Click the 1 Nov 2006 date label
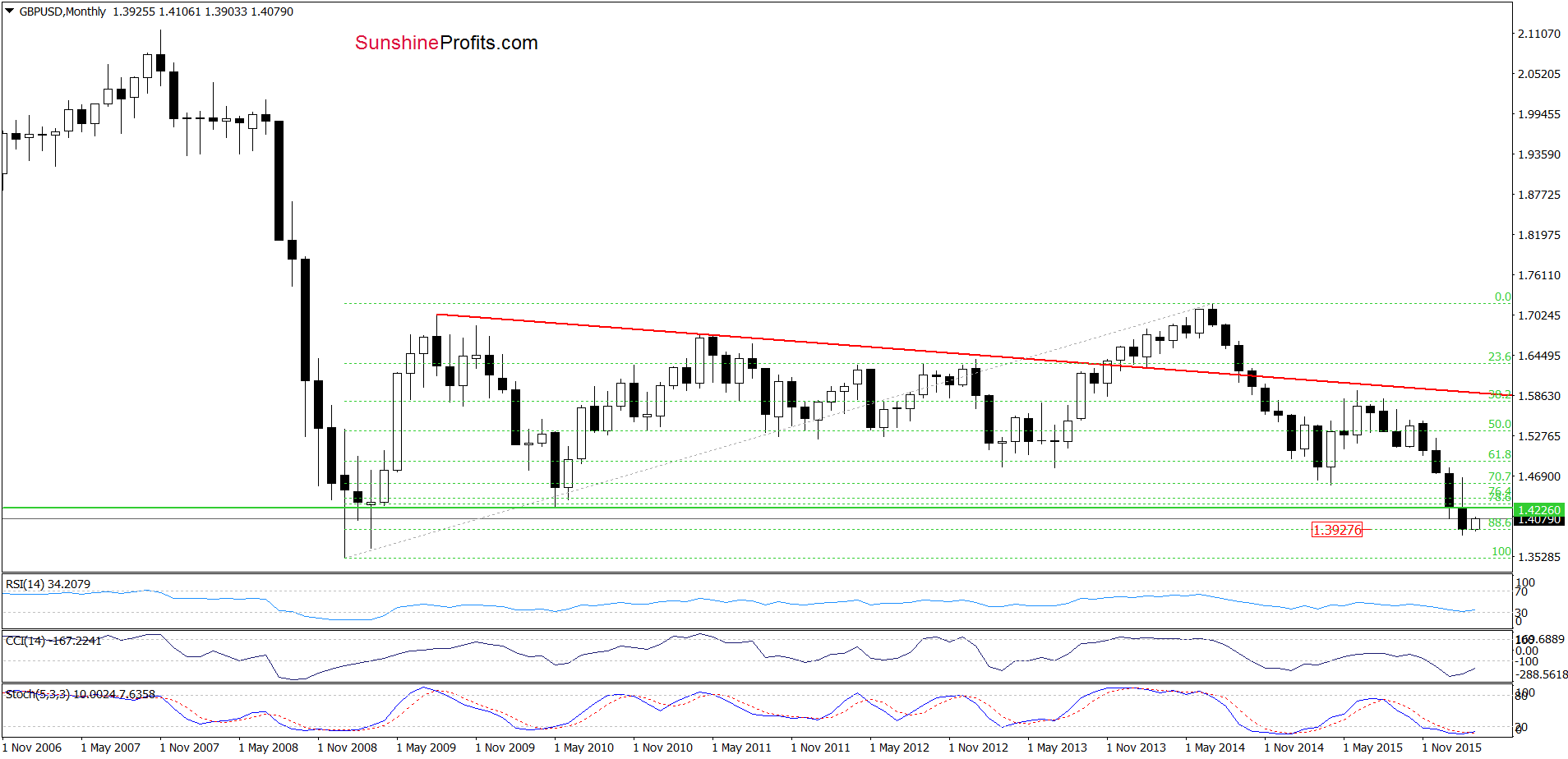The width and height of the screenshot is (1568, 759). click(32, 747)
